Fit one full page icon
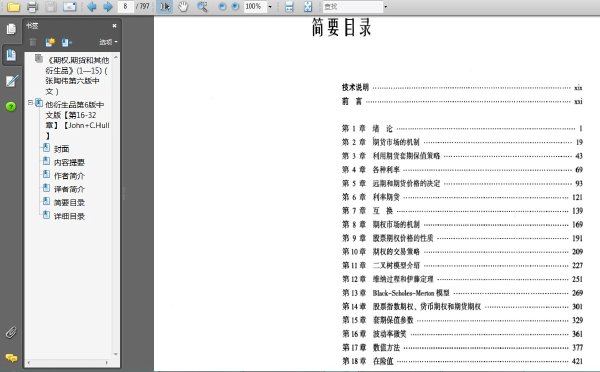The image size is (600, 372). tap(308, 7)
